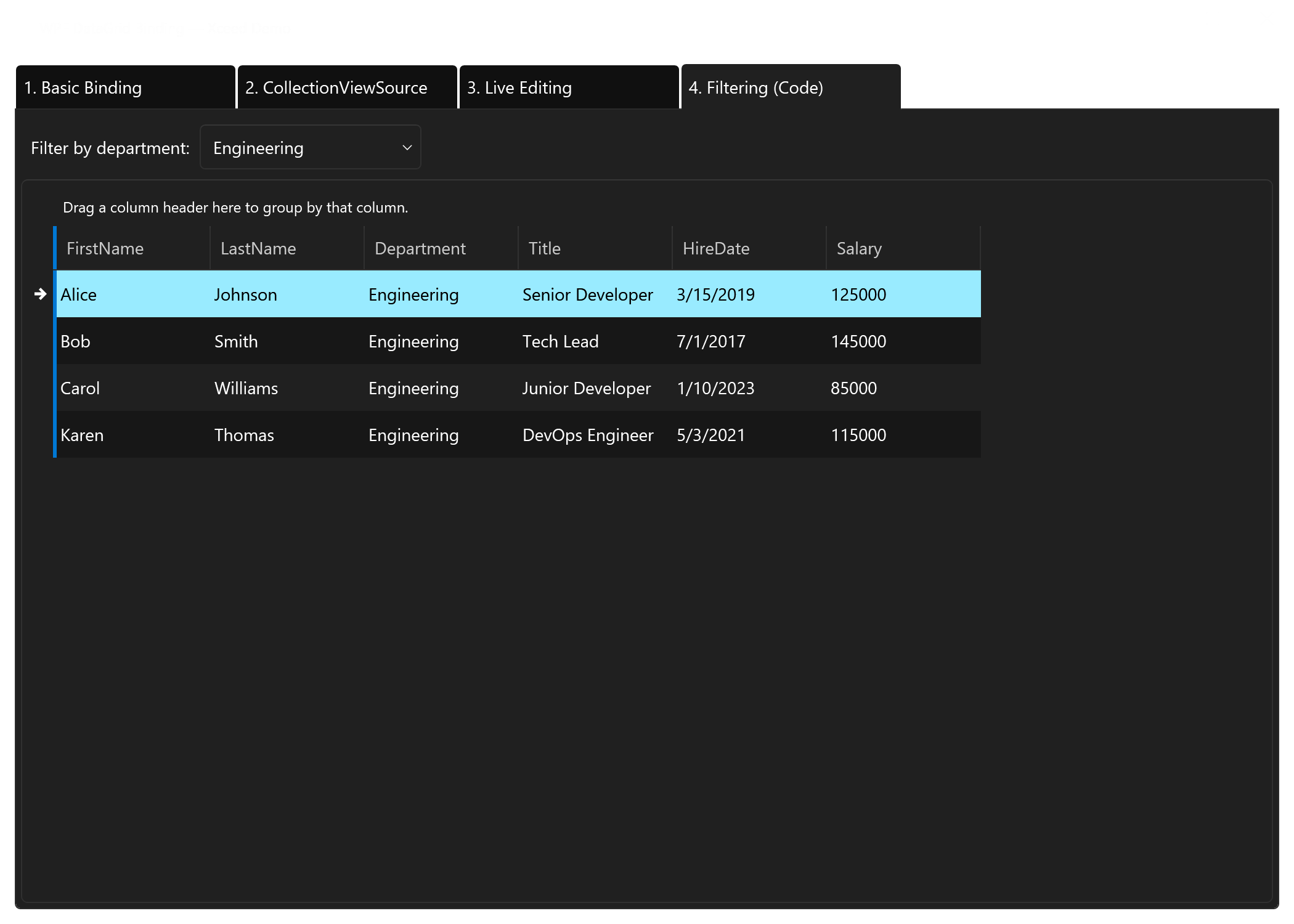Screen dimensions: 1294x924
Task: Click the group-by drop area above the grid
Action: point(235,208)
